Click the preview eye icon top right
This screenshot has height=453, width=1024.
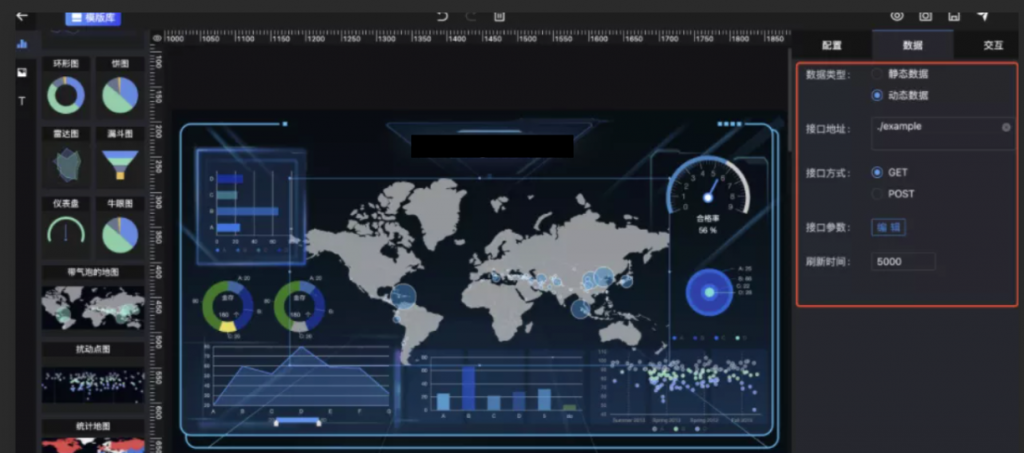click(897, 16)
